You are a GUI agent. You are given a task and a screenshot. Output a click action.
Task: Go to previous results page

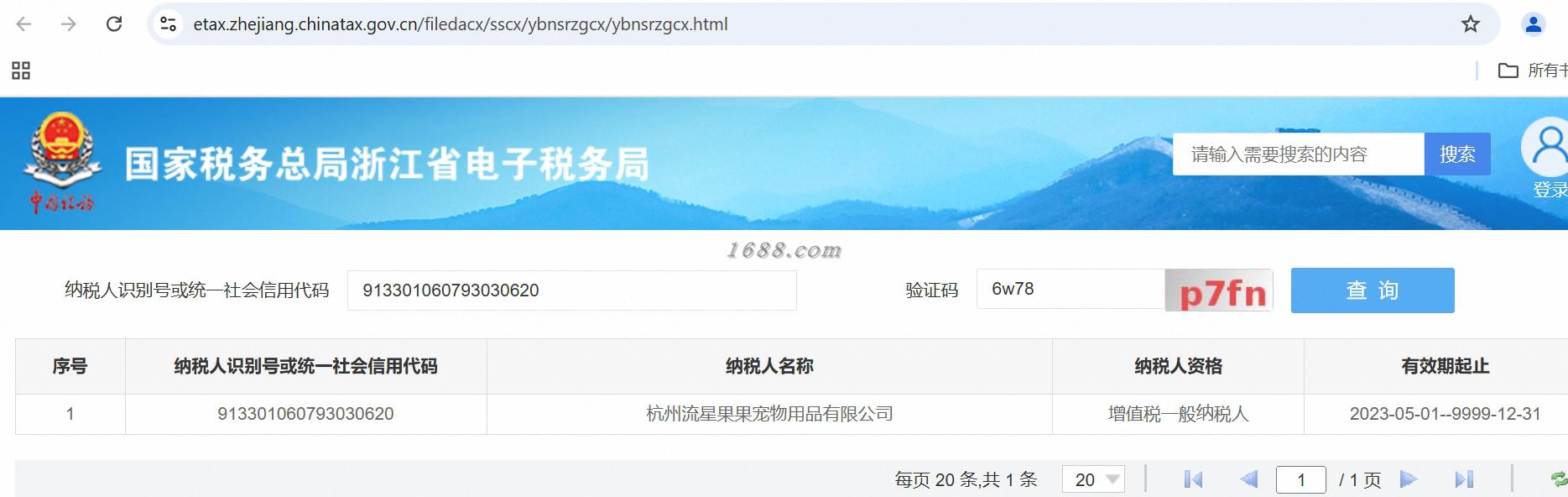1249,479
